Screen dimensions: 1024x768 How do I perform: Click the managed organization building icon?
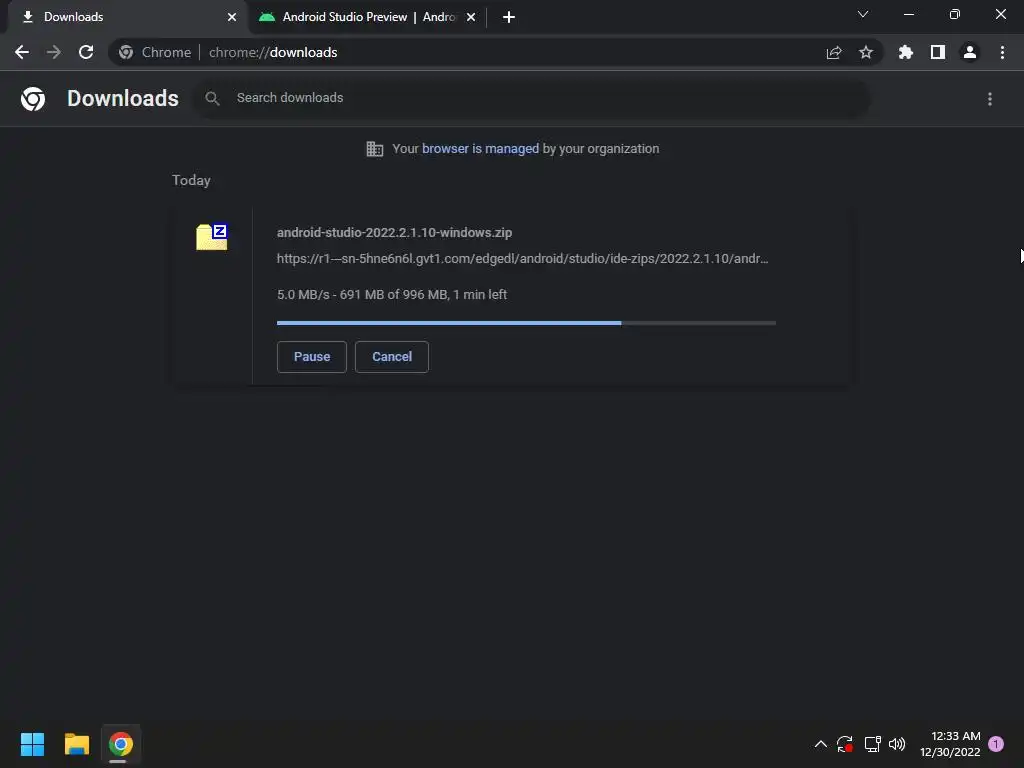(x=375, y=149)
